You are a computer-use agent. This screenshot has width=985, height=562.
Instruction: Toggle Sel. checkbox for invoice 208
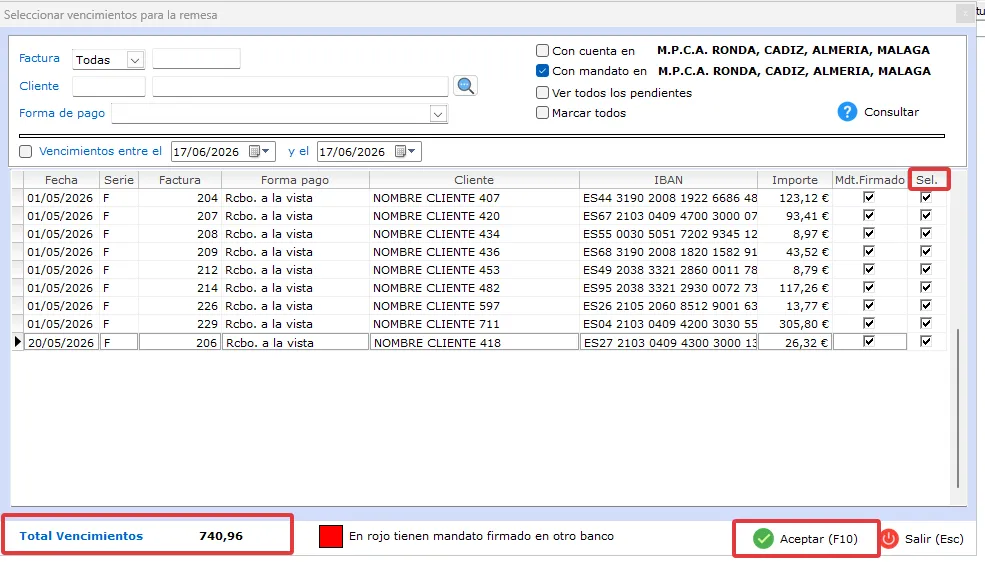pyautogui.click(x=925, y=233)
